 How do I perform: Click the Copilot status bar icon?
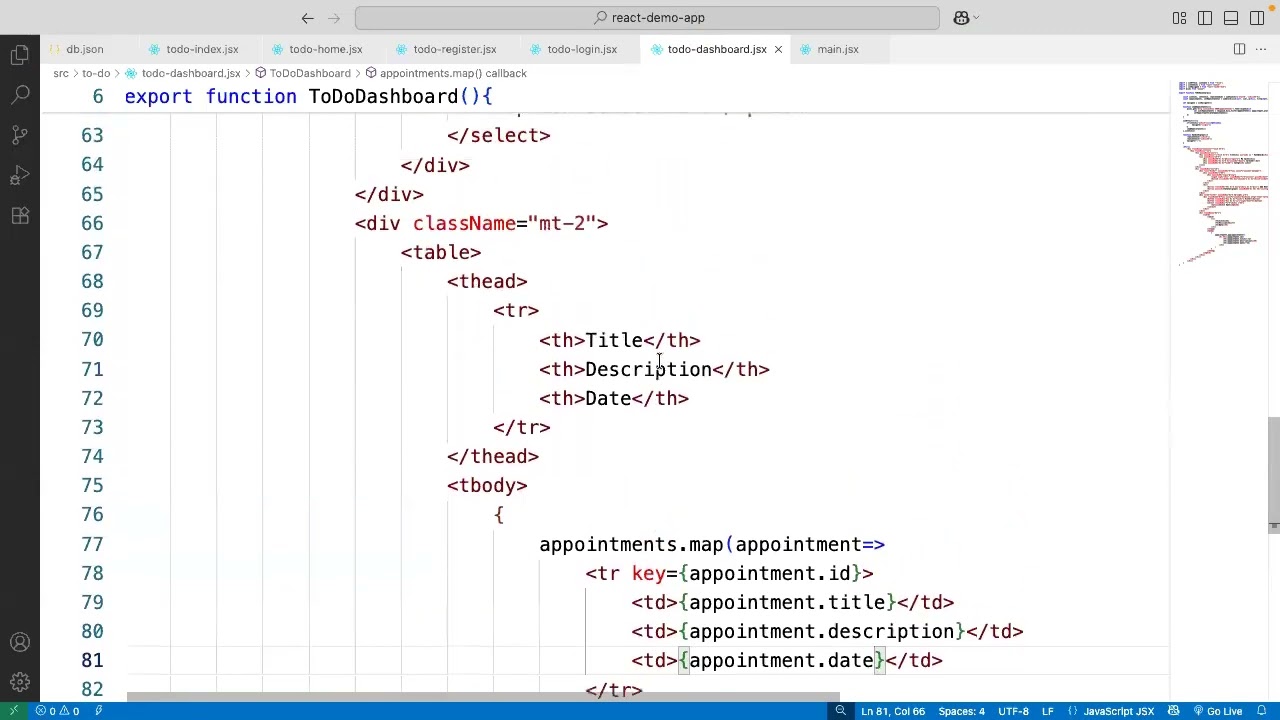[x=1173, y=711]
